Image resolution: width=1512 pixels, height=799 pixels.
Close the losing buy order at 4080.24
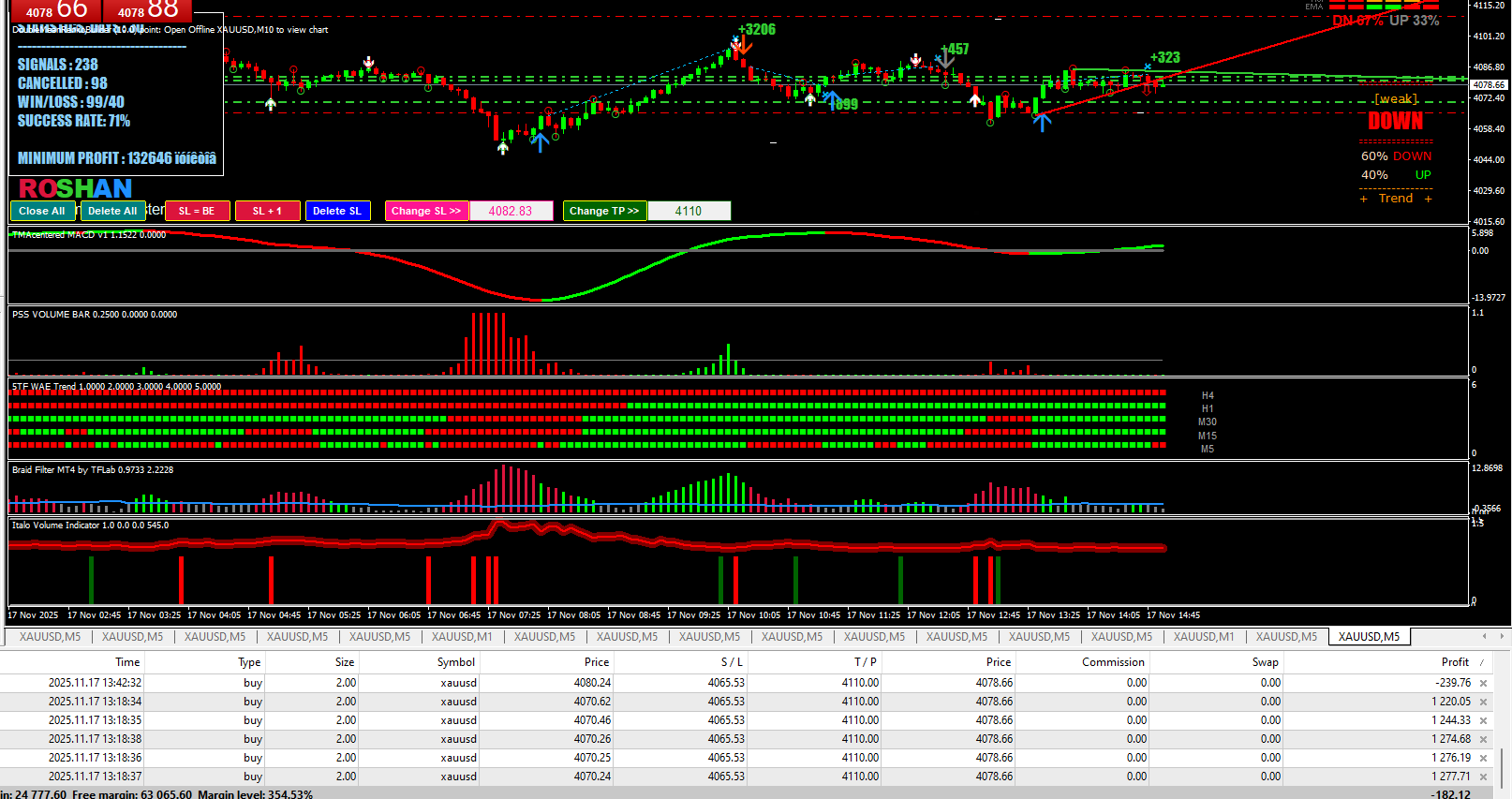pyautogui.click(x=1483, y=684)
